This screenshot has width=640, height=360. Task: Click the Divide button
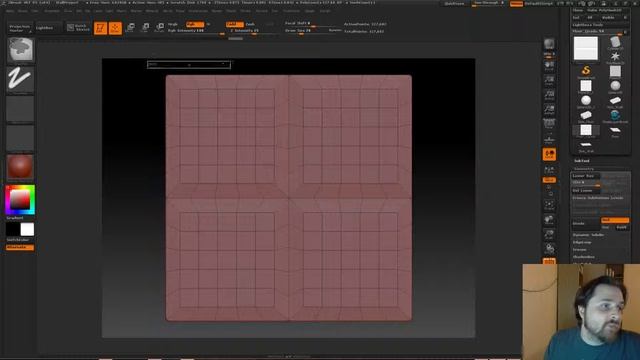(585, 224)
